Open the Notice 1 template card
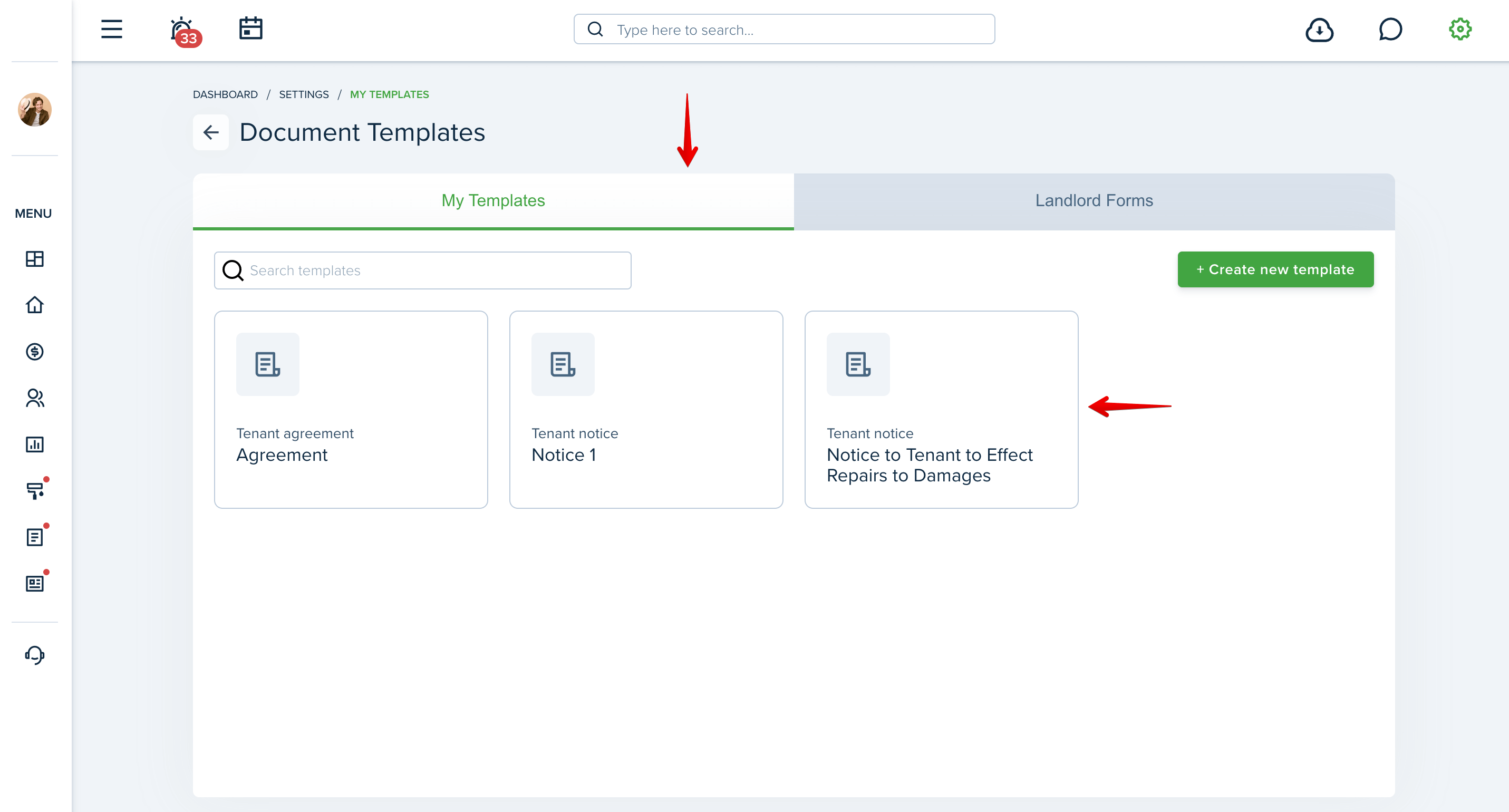 coord(646,410)
